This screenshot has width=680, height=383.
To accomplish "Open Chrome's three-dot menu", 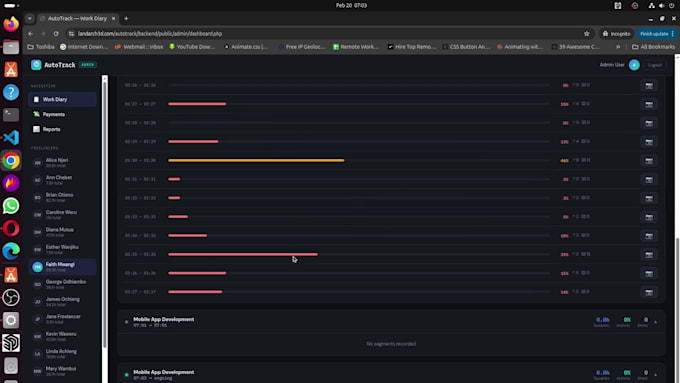I will point(673,33).
